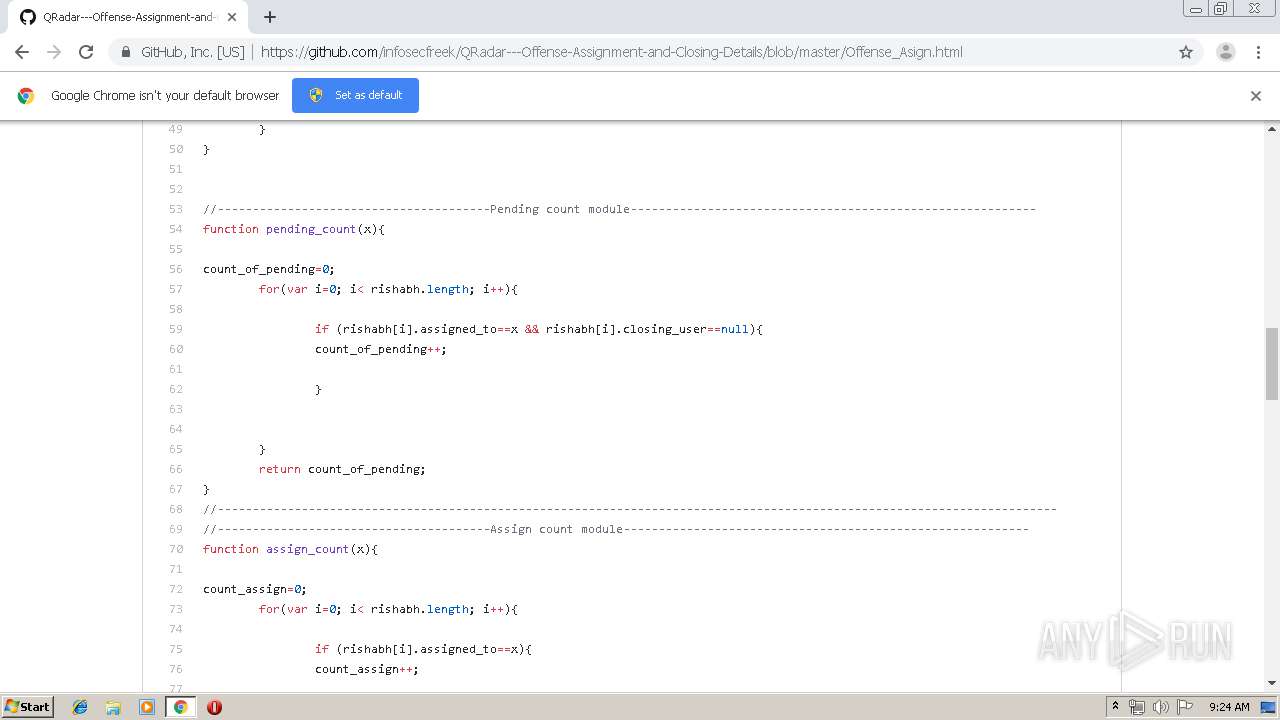Click line number 75

[x=176, y=649]
